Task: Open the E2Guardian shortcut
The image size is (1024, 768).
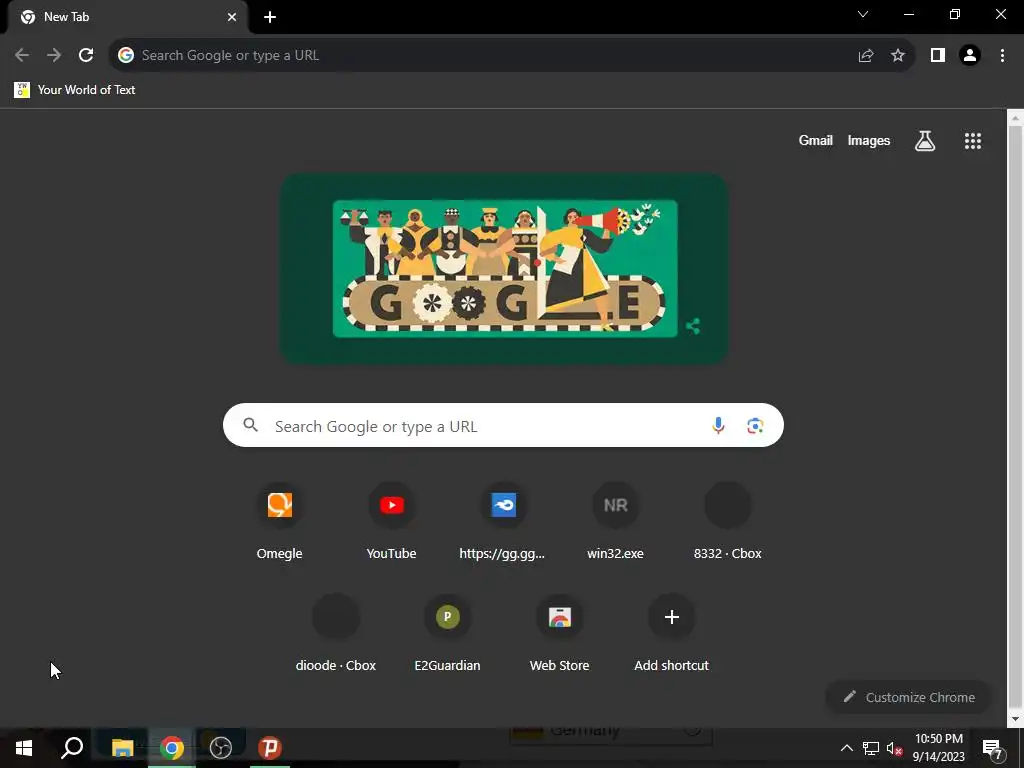Action: pyautogui.click(x=447, y=633)
